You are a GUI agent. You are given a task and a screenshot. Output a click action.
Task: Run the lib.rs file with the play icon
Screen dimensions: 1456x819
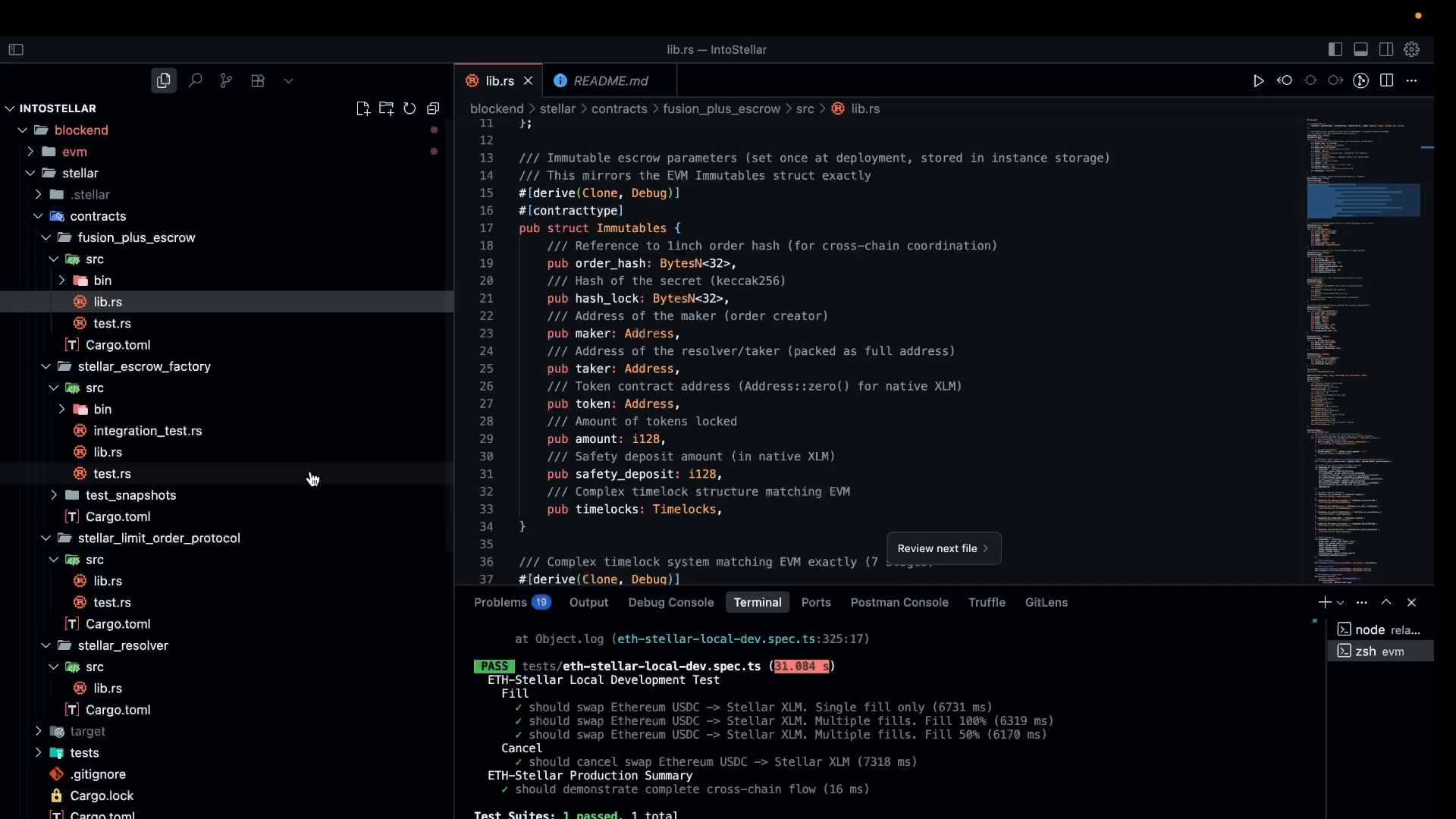click(x=1258, y=80)
